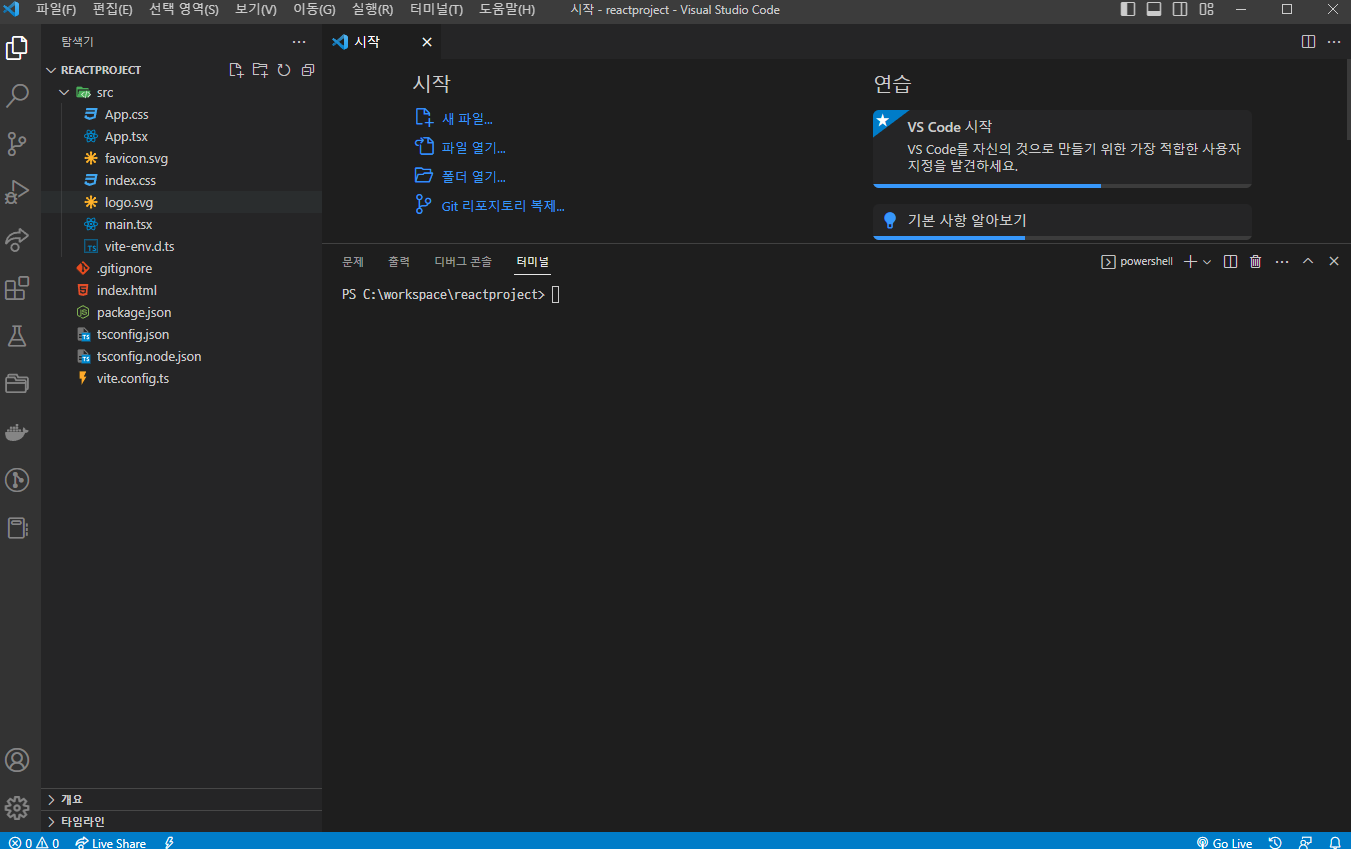Open the 터미널(T) menu
The image size is (1351, 849).
point(437,9)
